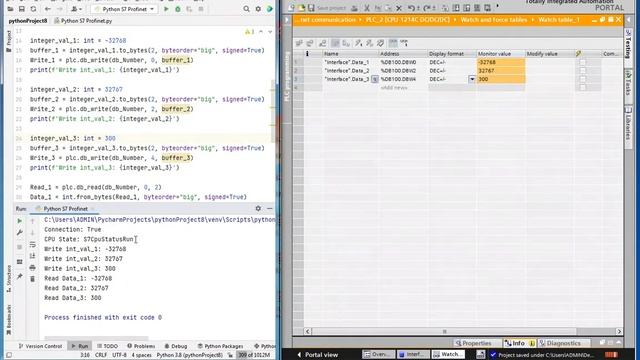
Task: Open PyCharm's Search Everywhere magnifier
Action: click(x=246, y=9)
